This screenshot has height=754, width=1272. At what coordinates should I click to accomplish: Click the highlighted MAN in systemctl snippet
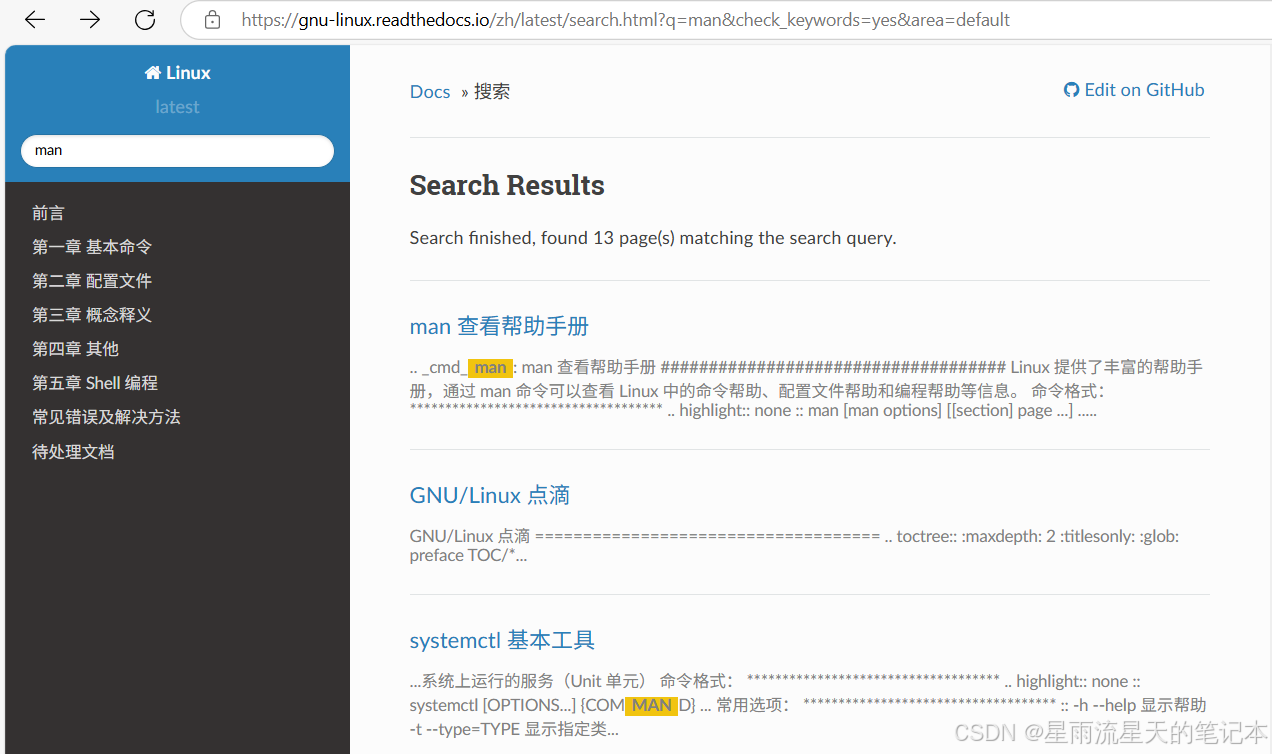[x=652, y=706]
